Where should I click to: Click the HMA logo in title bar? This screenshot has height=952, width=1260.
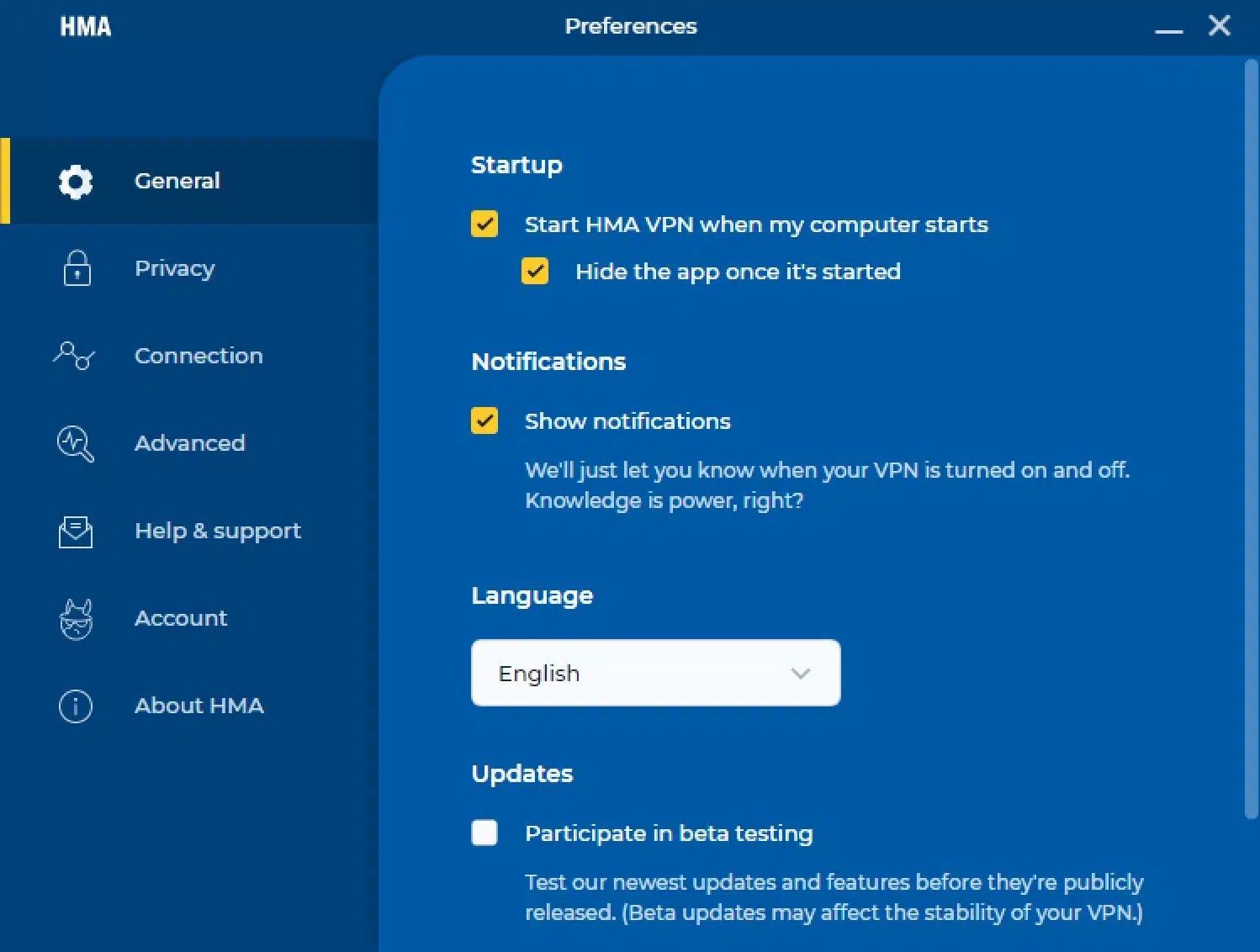pyautogui.click(x=86, y=27)
